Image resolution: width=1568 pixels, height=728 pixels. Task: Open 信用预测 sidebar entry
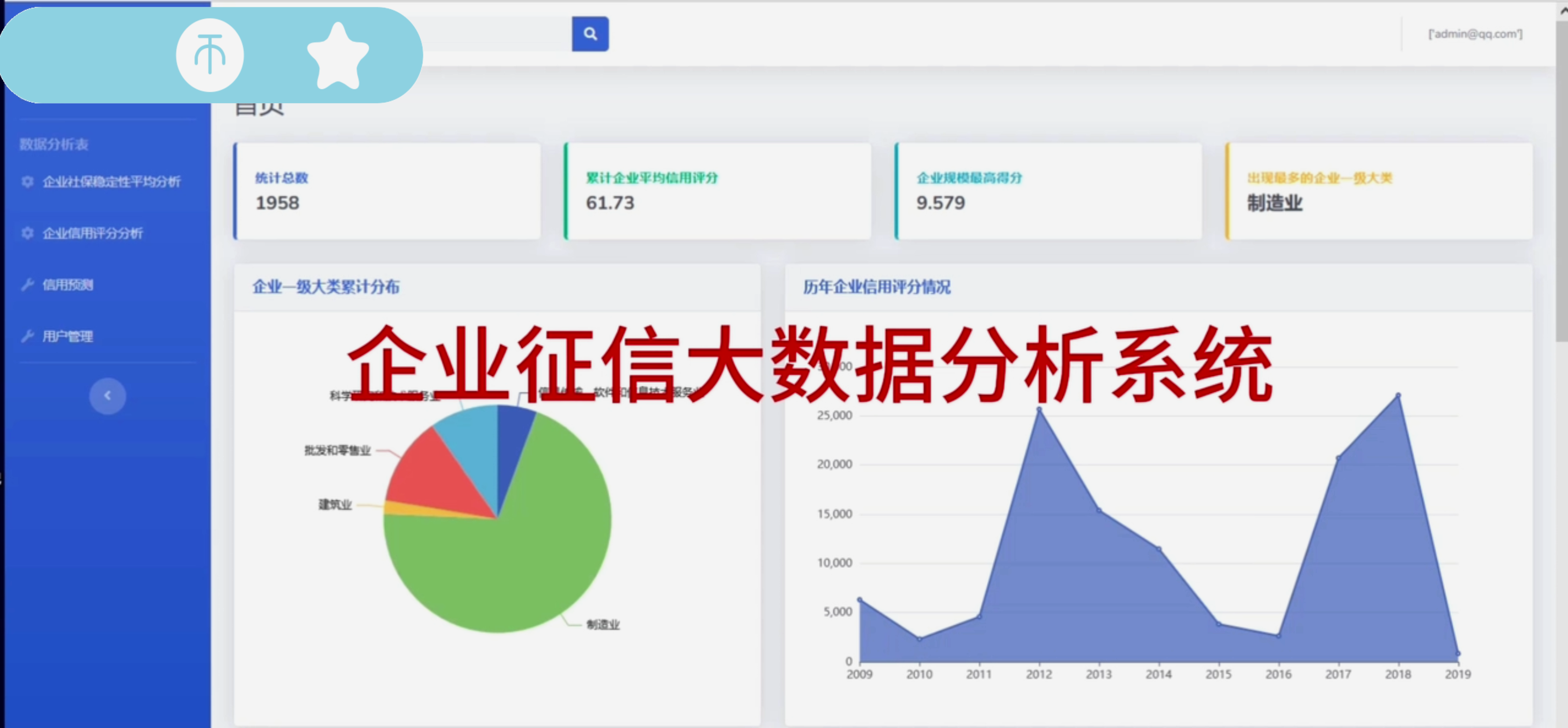pyautogui.click(x=67, y=284)
